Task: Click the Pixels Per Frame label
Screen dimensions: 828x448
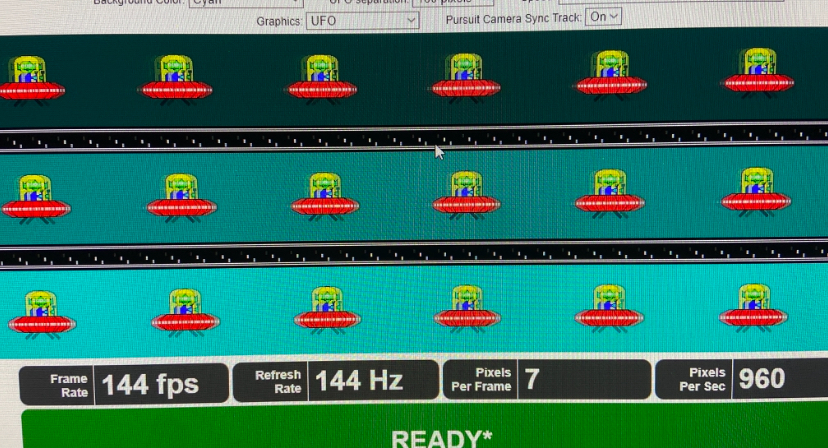Action: pos(481,379)
